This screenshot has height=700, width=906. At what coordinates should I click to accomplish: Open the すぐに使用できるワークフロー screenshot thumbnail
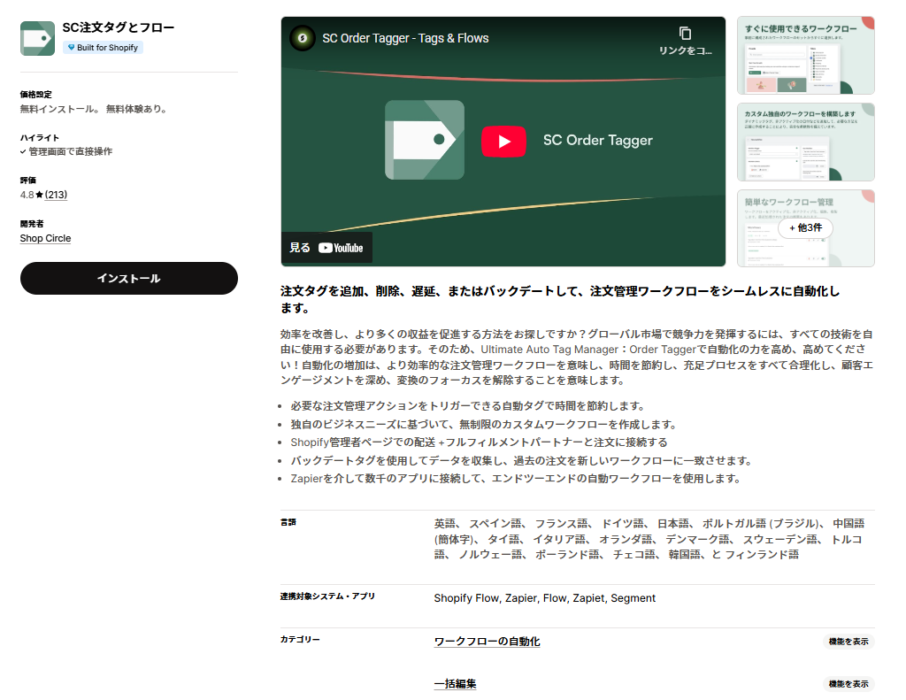805,55
